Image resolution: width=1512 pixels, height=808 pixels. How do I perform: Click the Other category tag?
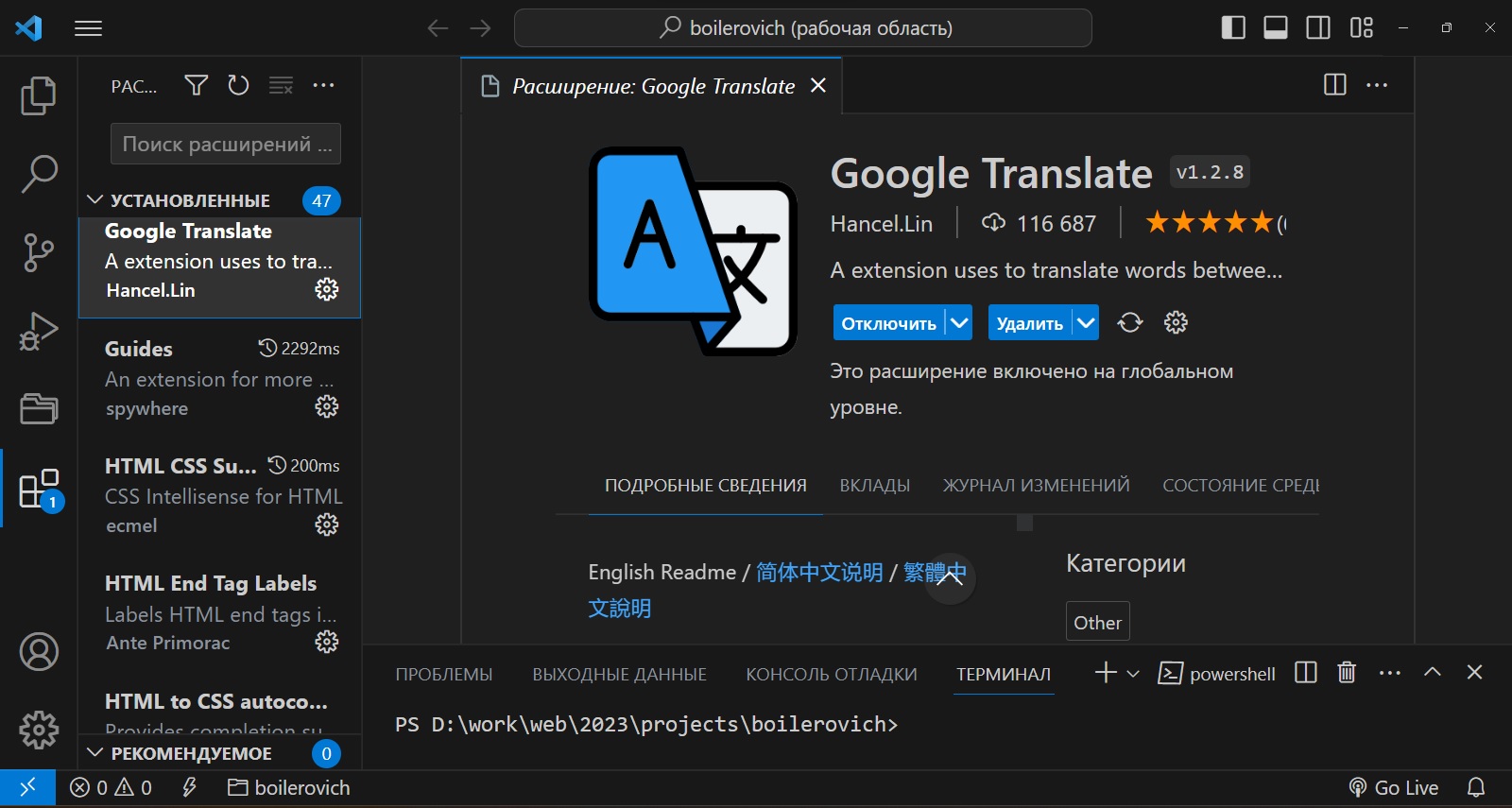click(1097, 622)
